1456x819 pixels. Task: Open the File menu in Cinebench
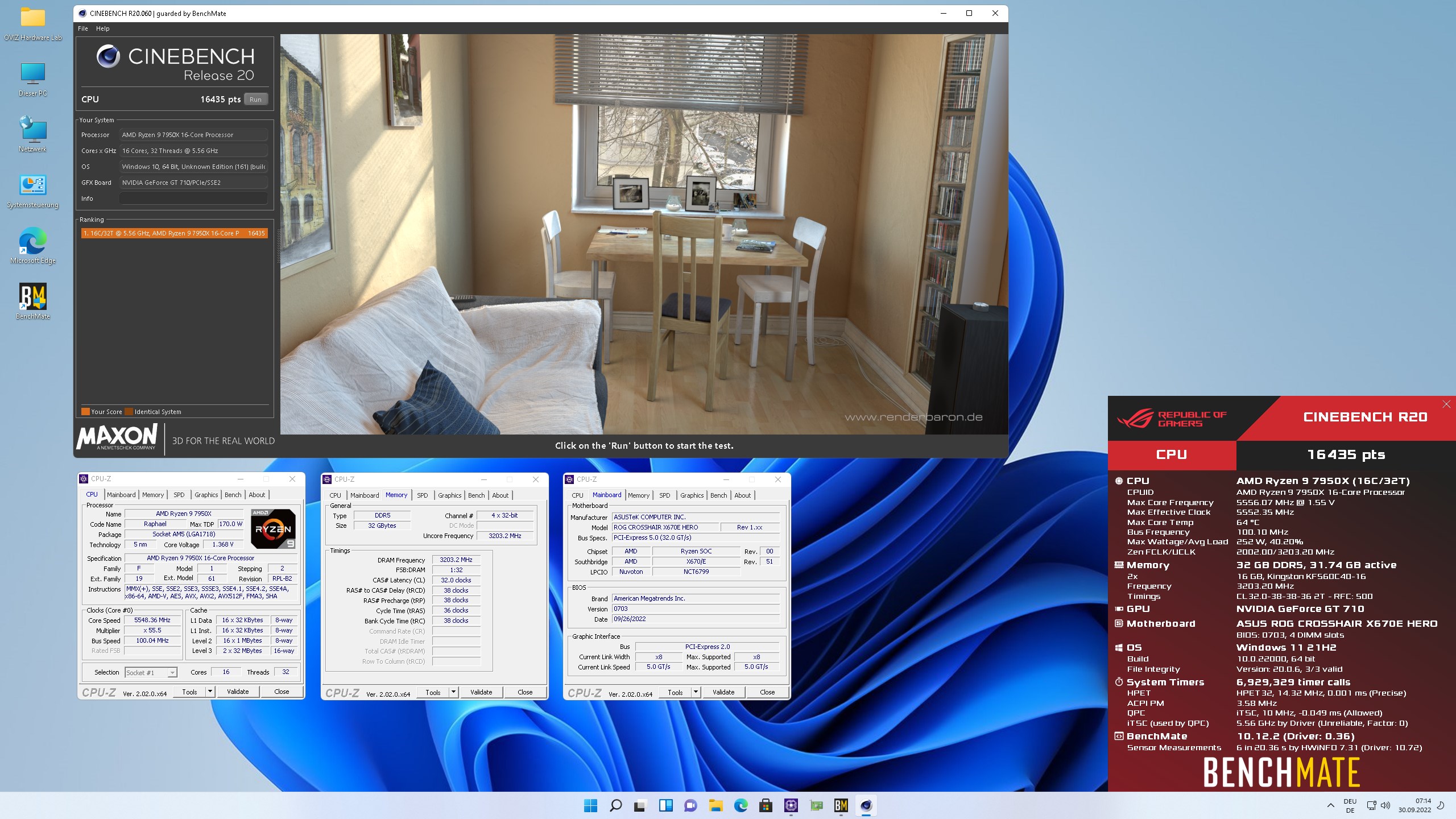click(x=83, y=28)
